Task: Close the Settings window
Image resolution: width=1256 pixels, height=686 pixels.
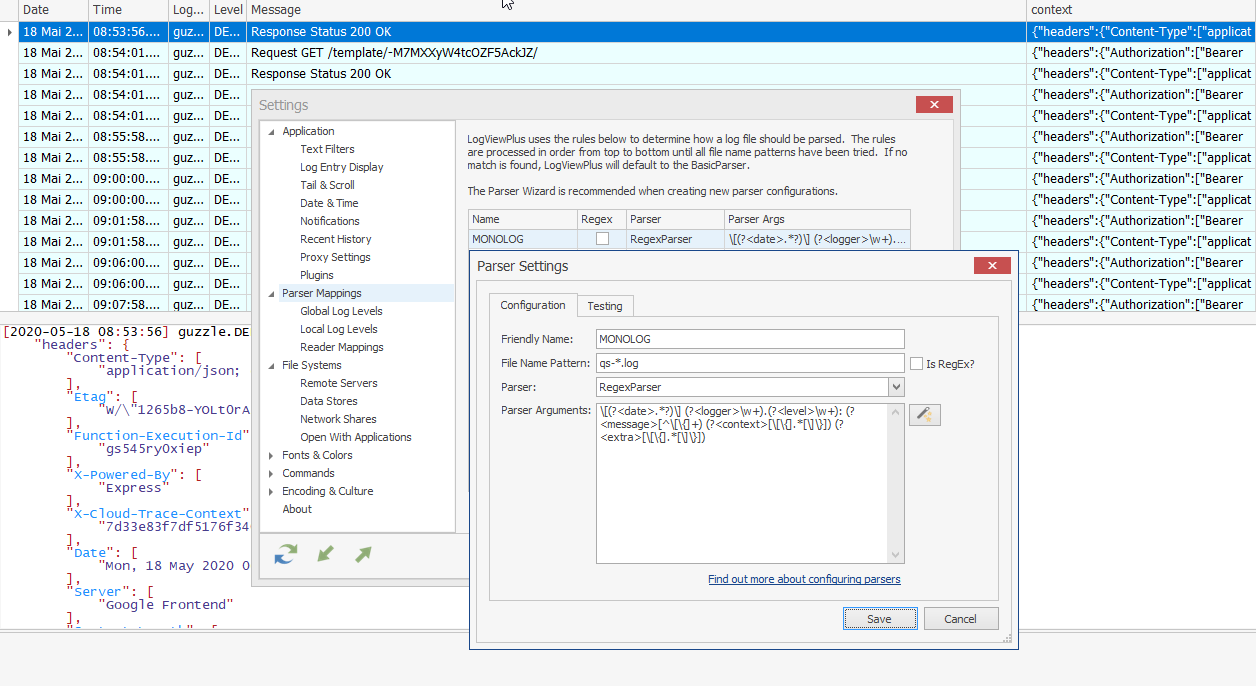Action: click(x=934, y=105)
